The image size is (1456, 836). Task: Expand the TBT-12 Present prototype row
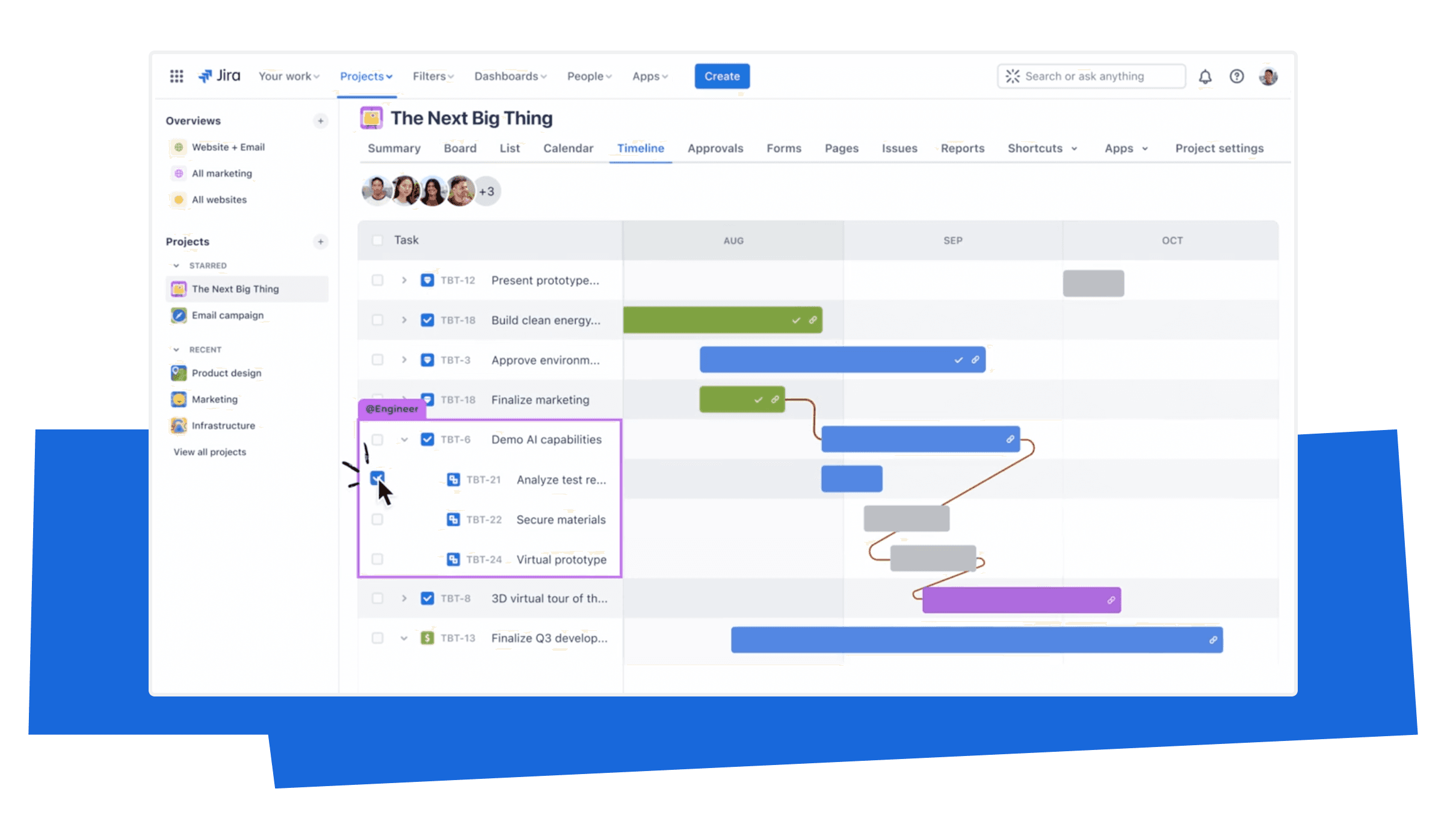pyautogui.click(x=404, y=280)
